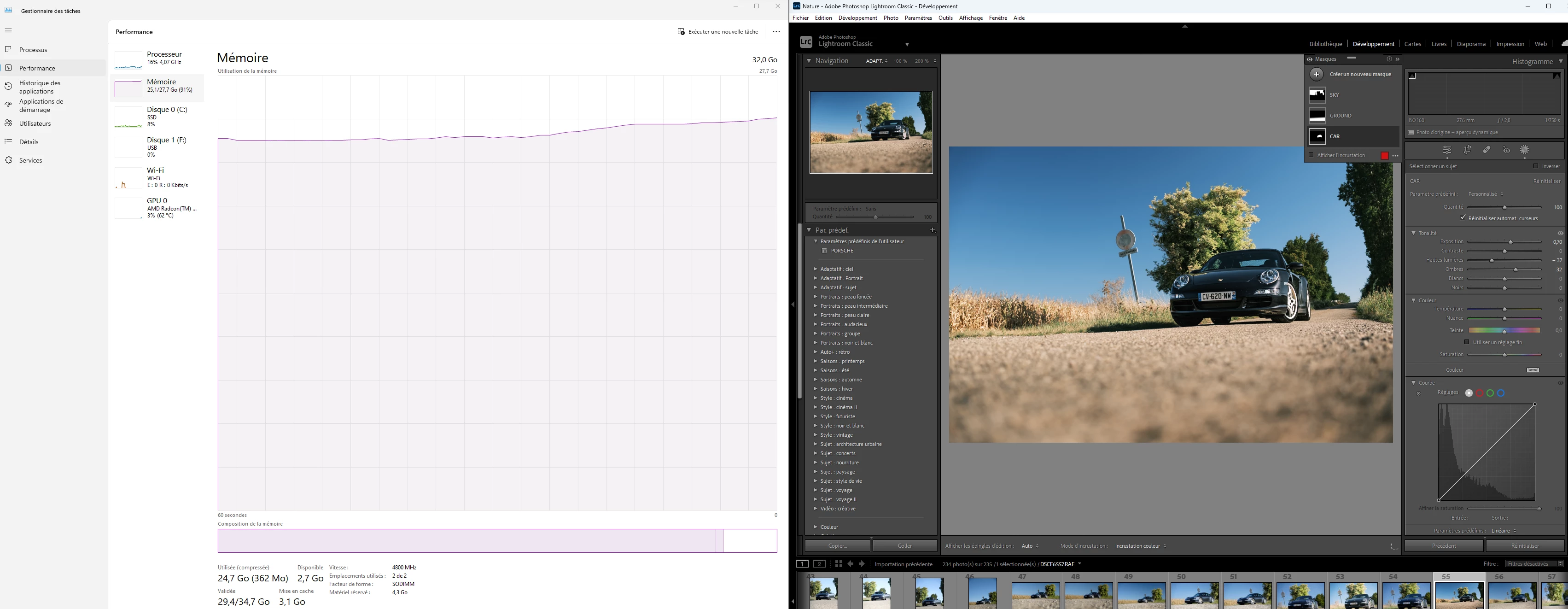Image resolution: width=1568 pixels, height=609 pixels.
Task: Select the Red Eye correction tool
Action: (x=1506, y=150)
